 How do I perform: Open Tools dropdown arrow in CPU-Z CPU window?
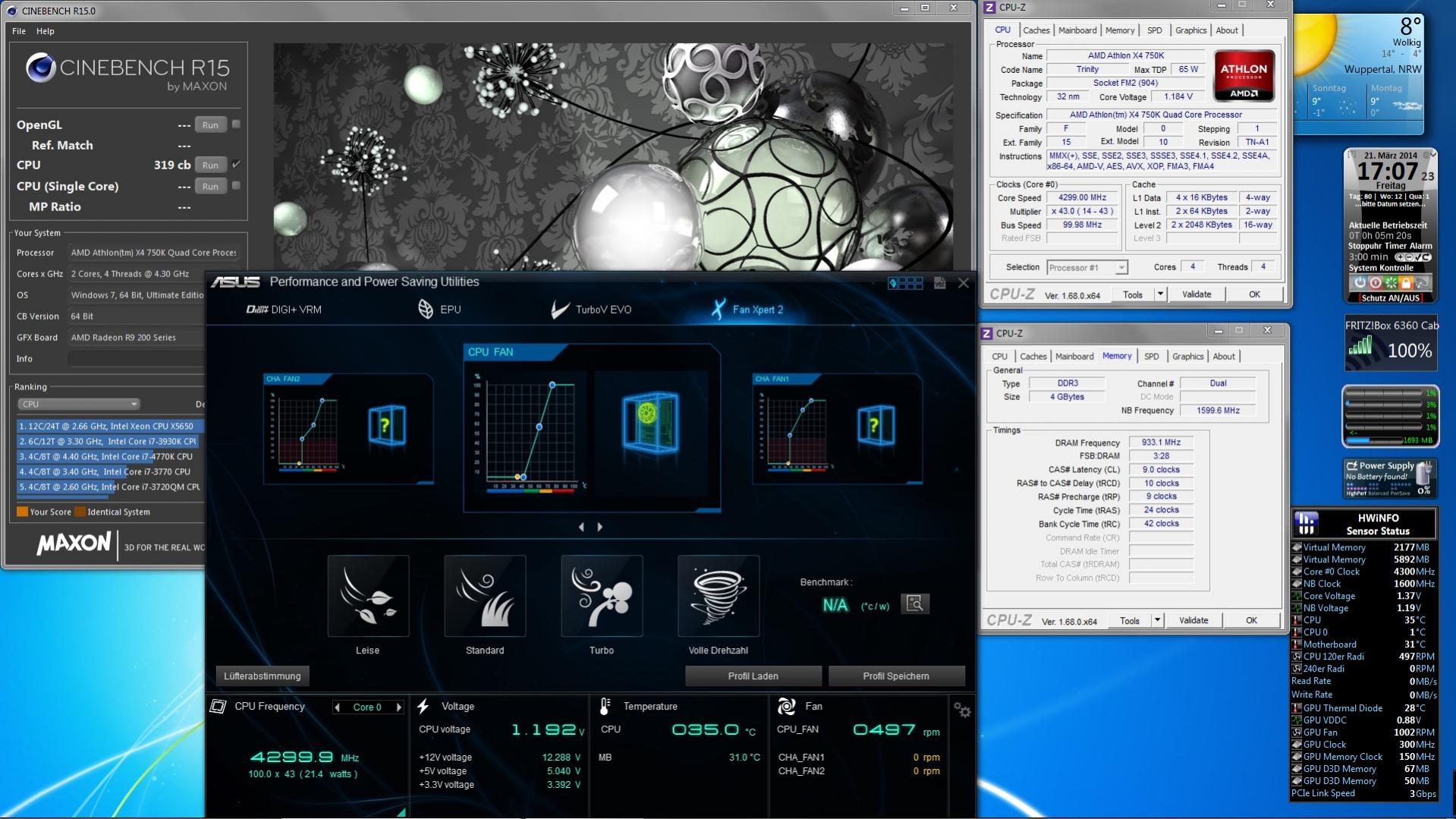pos(1160,294)
